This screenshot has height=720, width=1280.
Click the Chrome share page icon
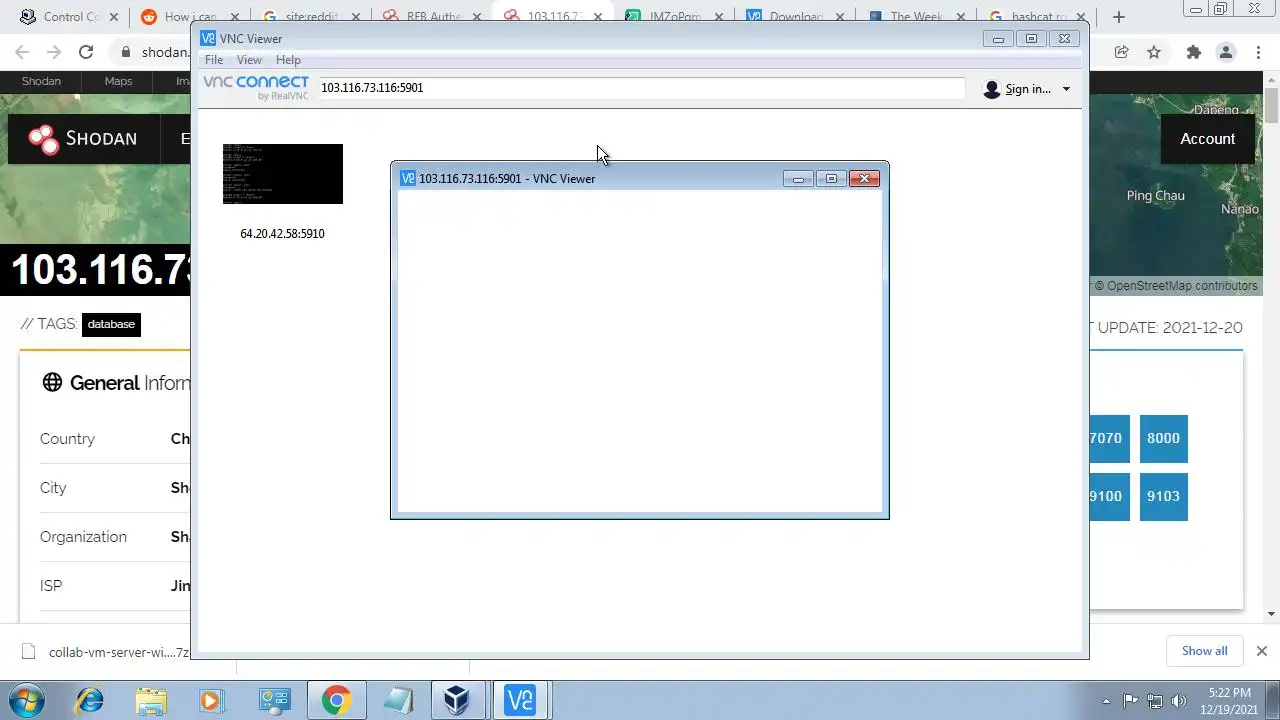(1122, 52)
